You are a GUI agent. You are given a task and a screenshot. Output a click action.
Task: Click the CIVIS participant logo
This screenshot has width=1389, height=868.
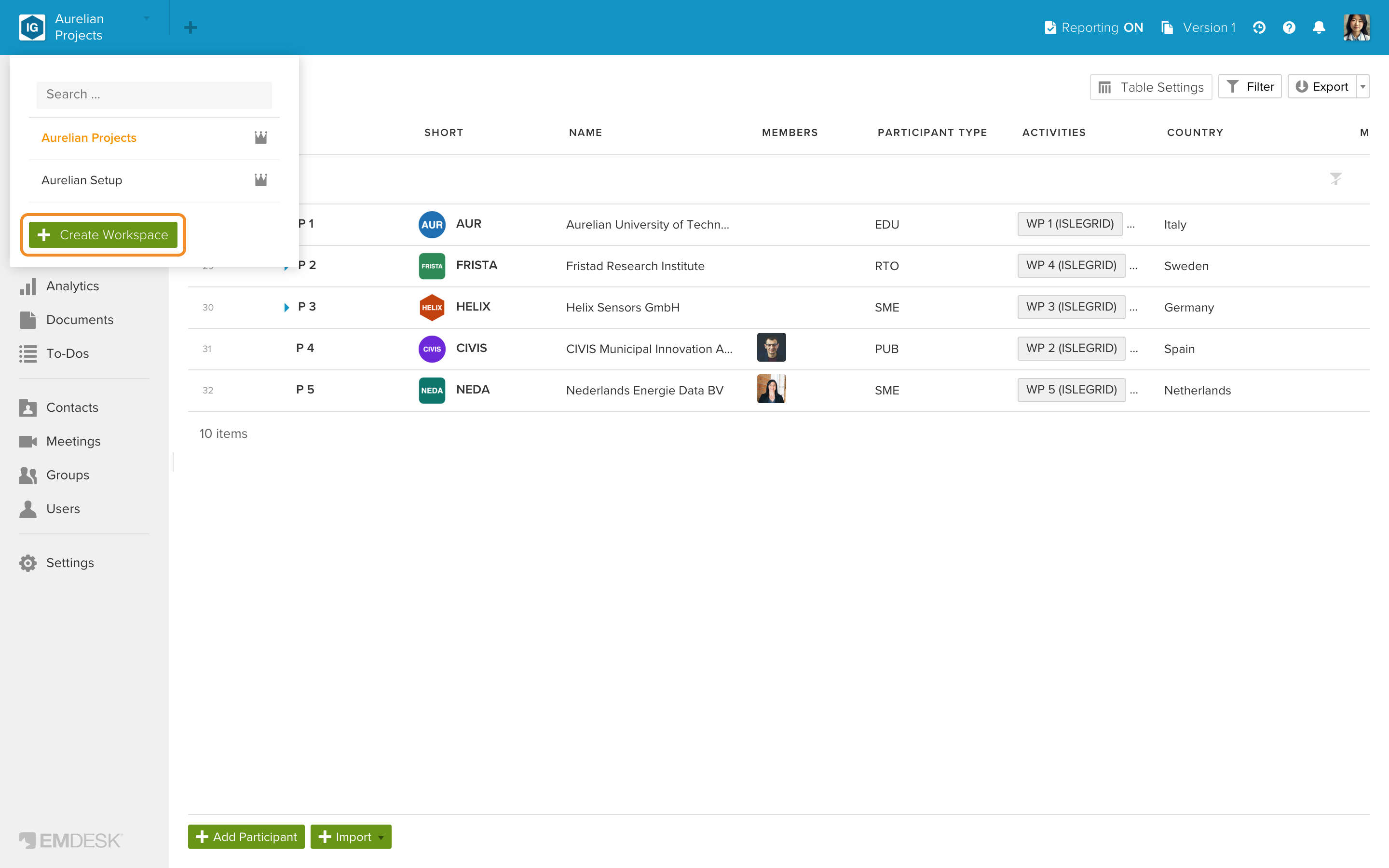pyautogui.click(x=432, y=349)
